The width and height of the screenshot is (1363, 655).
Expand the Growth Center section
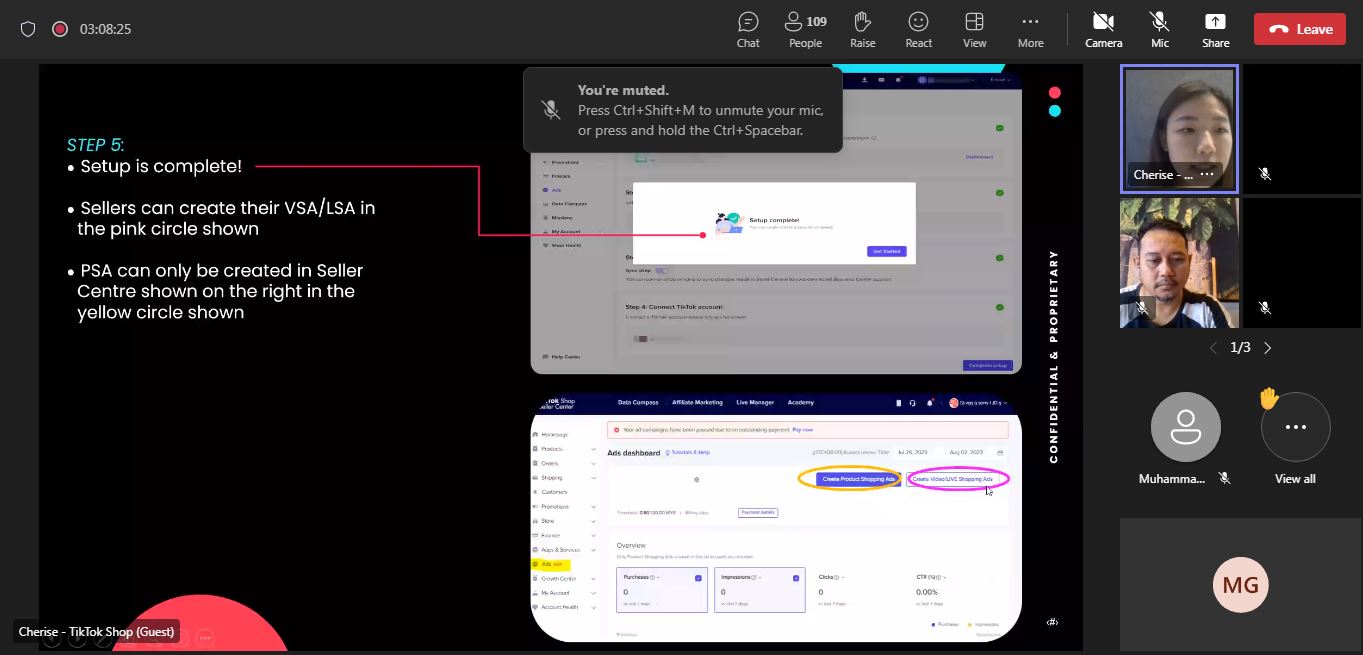point(566,579)
